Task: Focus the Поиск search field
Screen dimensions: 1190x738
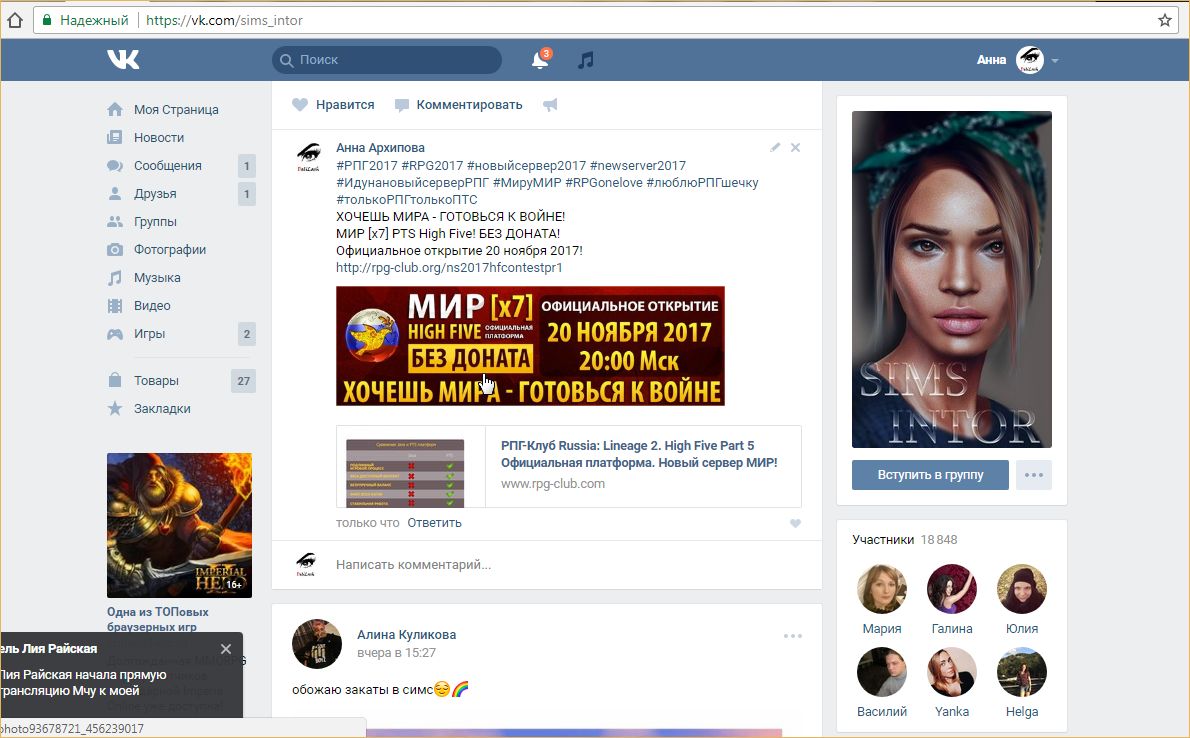Action: pyautogui.click(x=386, y=60)
